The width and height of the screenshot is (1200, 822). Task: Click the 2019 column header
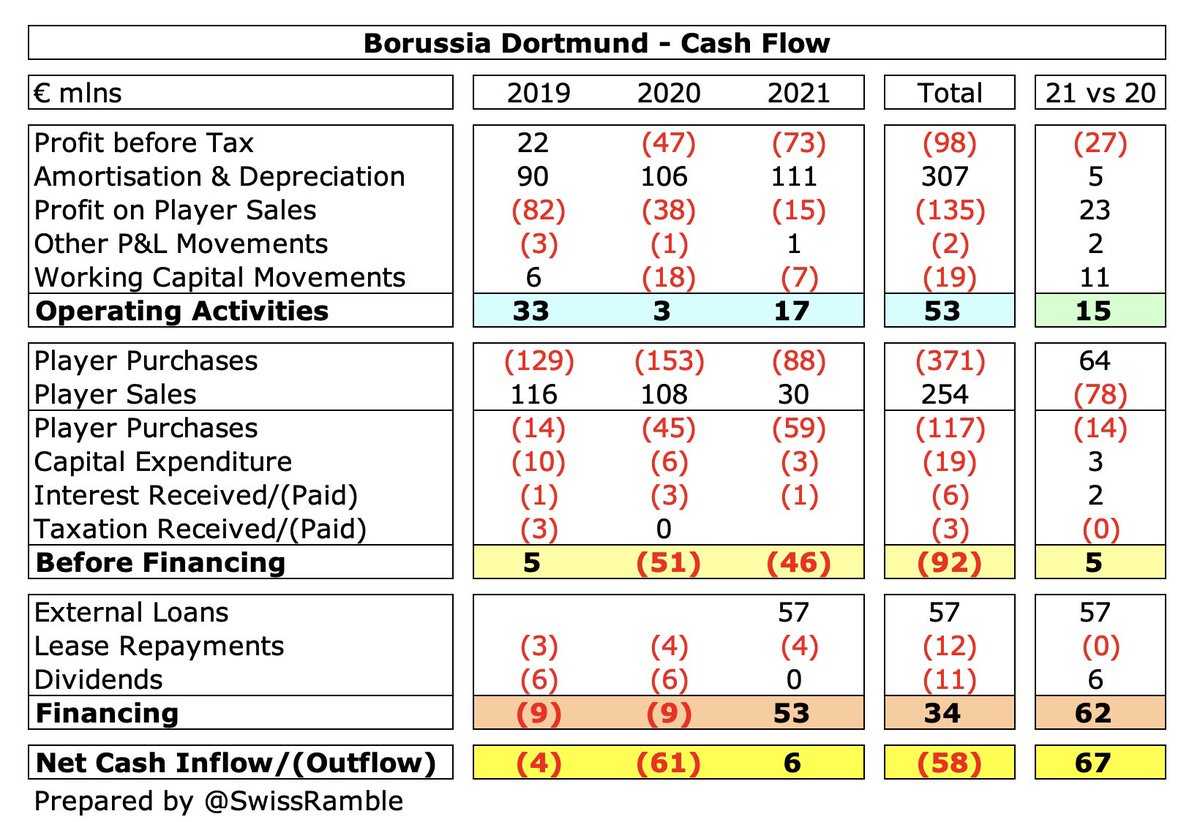pyautogui.click(x=540, y=93)
